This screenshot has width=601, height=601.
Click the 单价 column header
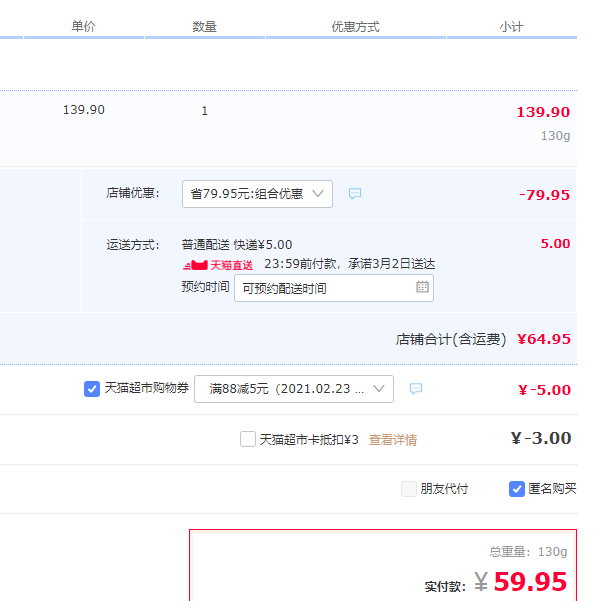84,27
